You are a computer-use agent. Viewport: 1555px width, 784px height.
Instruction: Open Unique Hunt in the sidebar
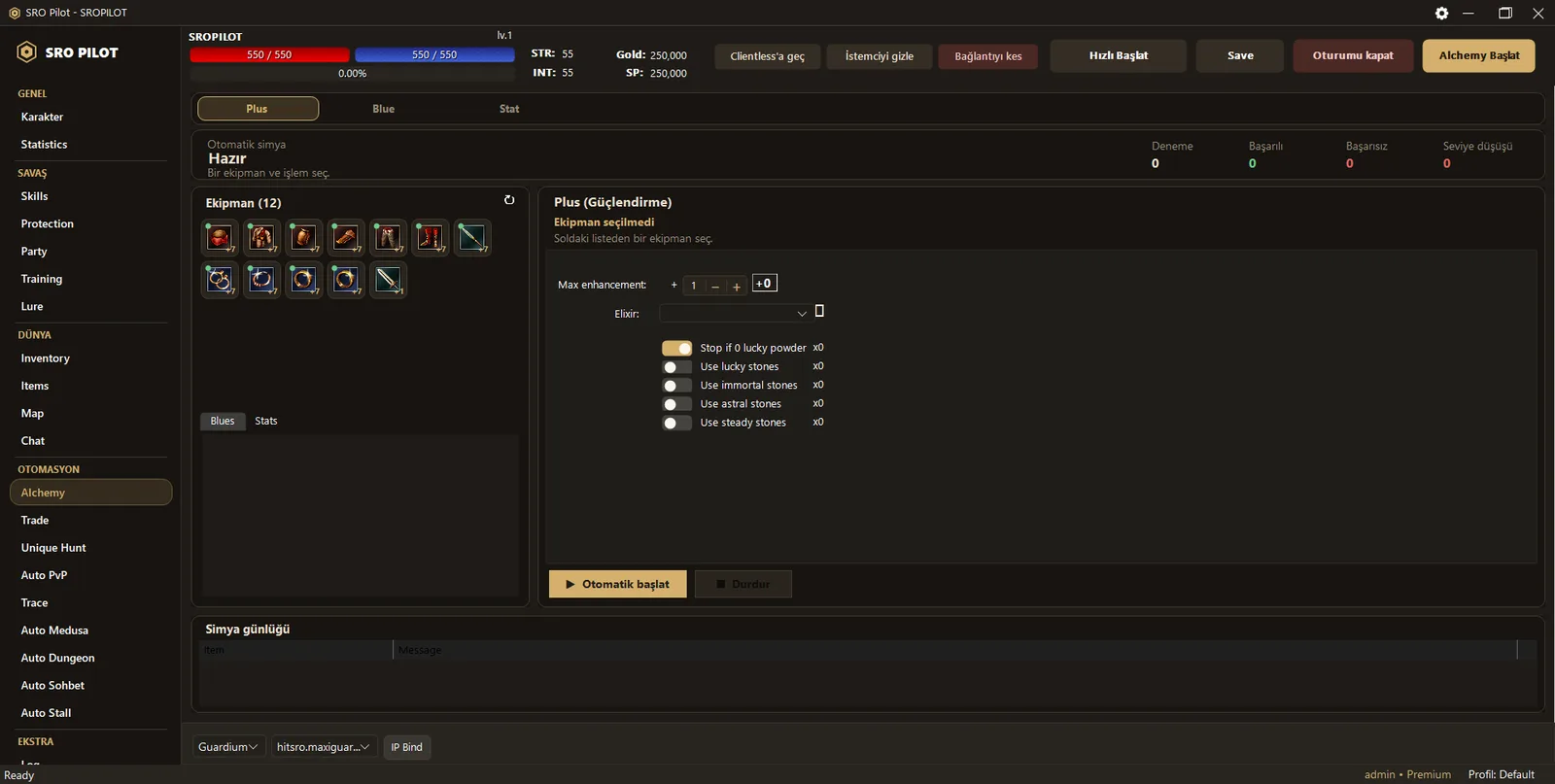click(53, 548)
